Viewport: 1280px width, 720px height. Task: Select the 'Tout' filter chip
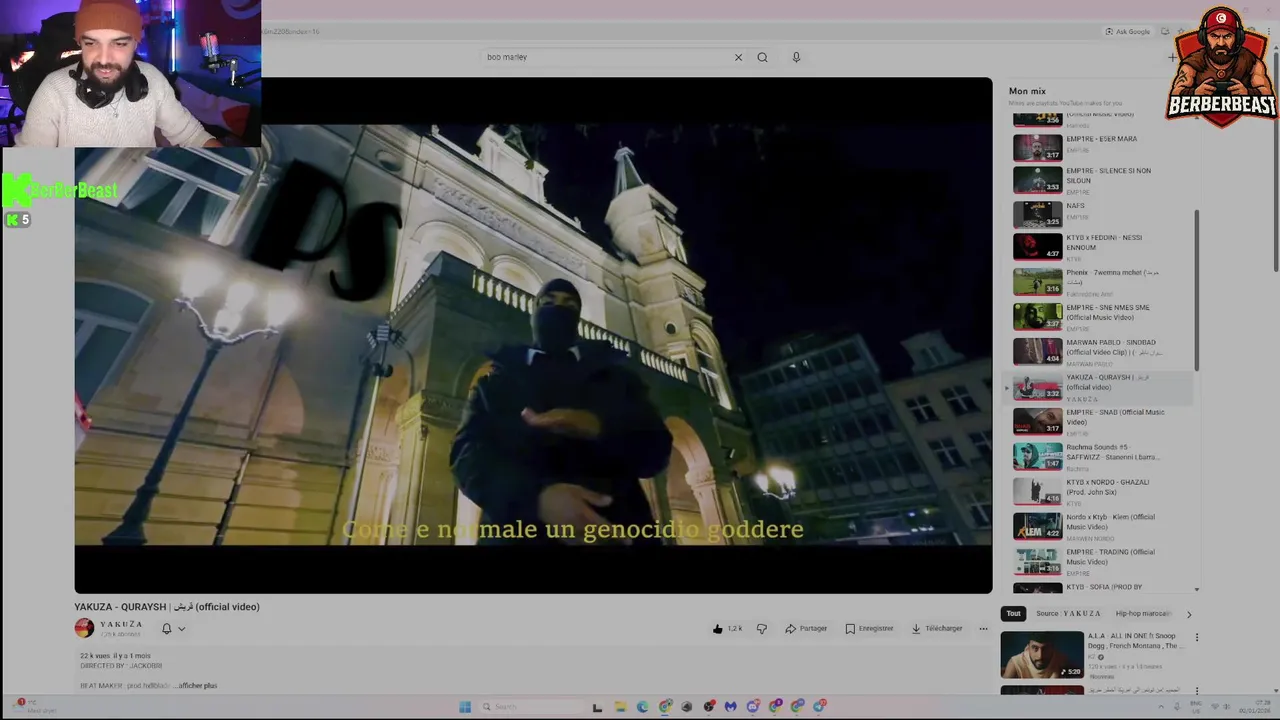[1013, 613]
